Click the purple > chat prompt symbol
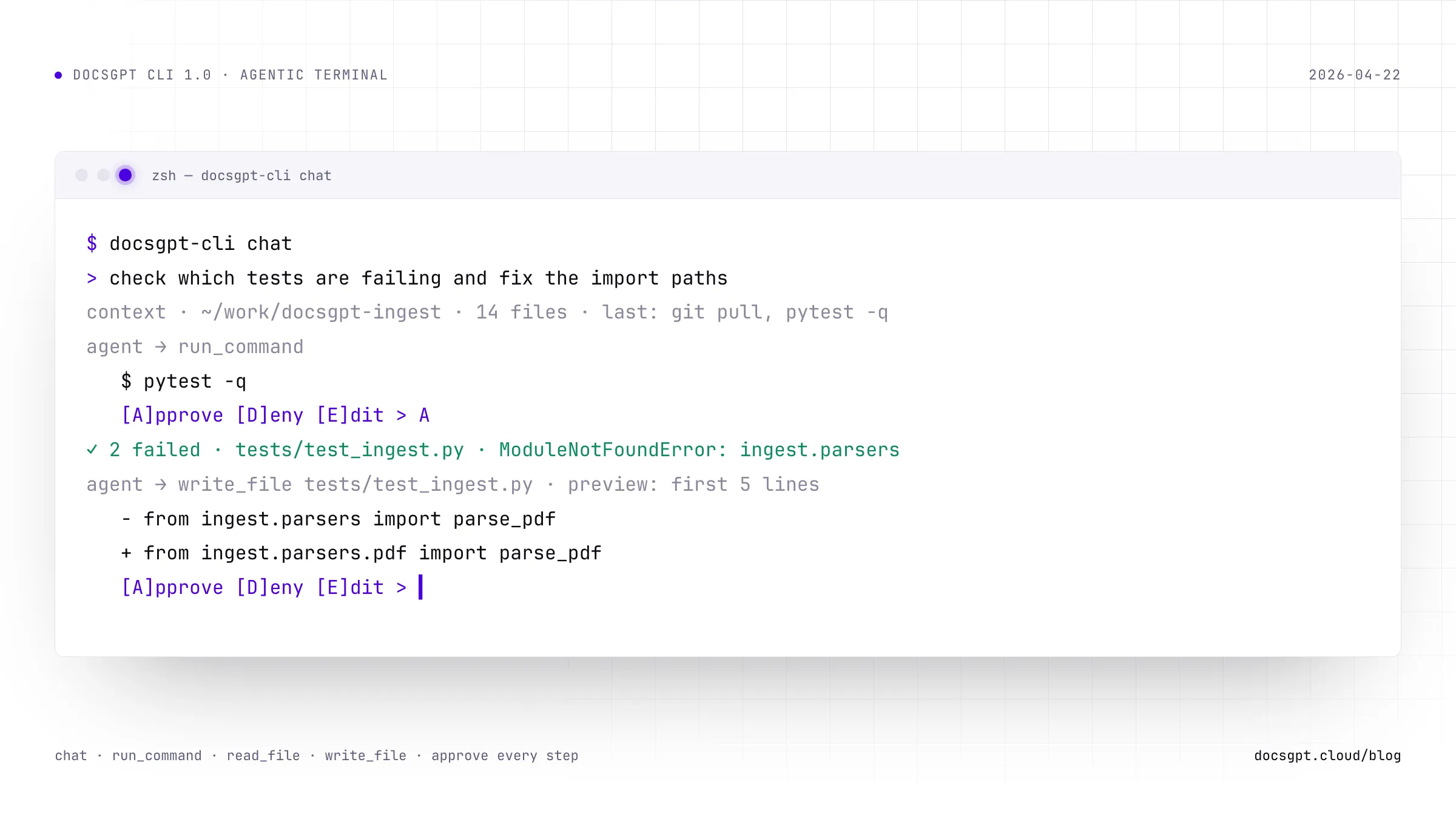 [x=92, y=278]
